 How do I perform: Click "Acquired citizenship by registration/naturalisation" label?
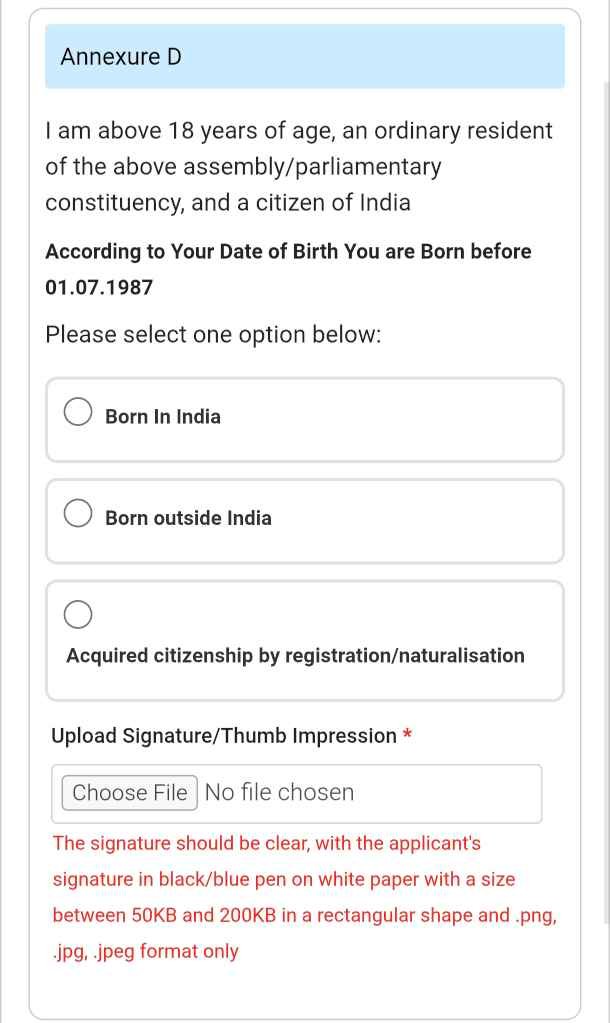295,656
